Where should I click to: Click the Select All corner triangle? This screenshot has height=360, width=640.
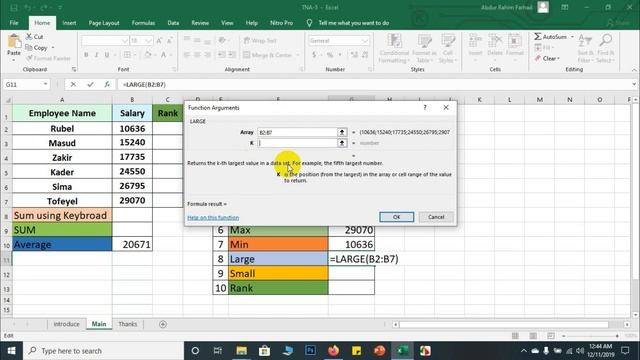8,100
